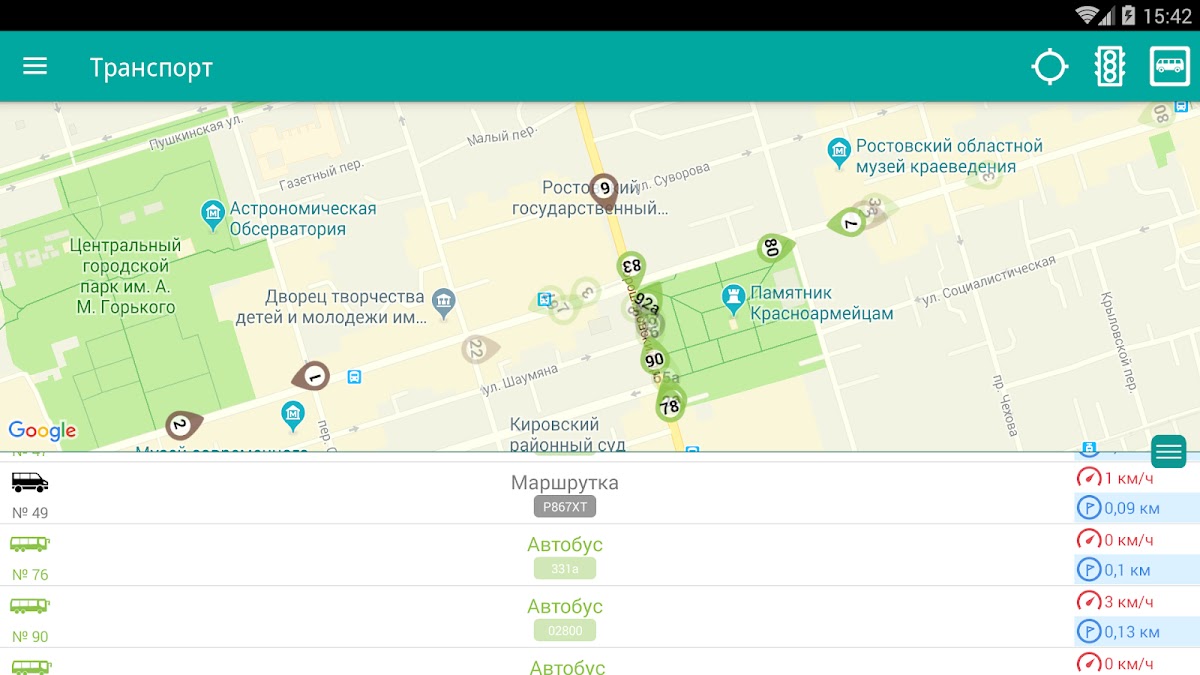This screenshot has width=1200, height=675.
Task: Open the hamburger navigation menu
Action: tap(35, 66)
